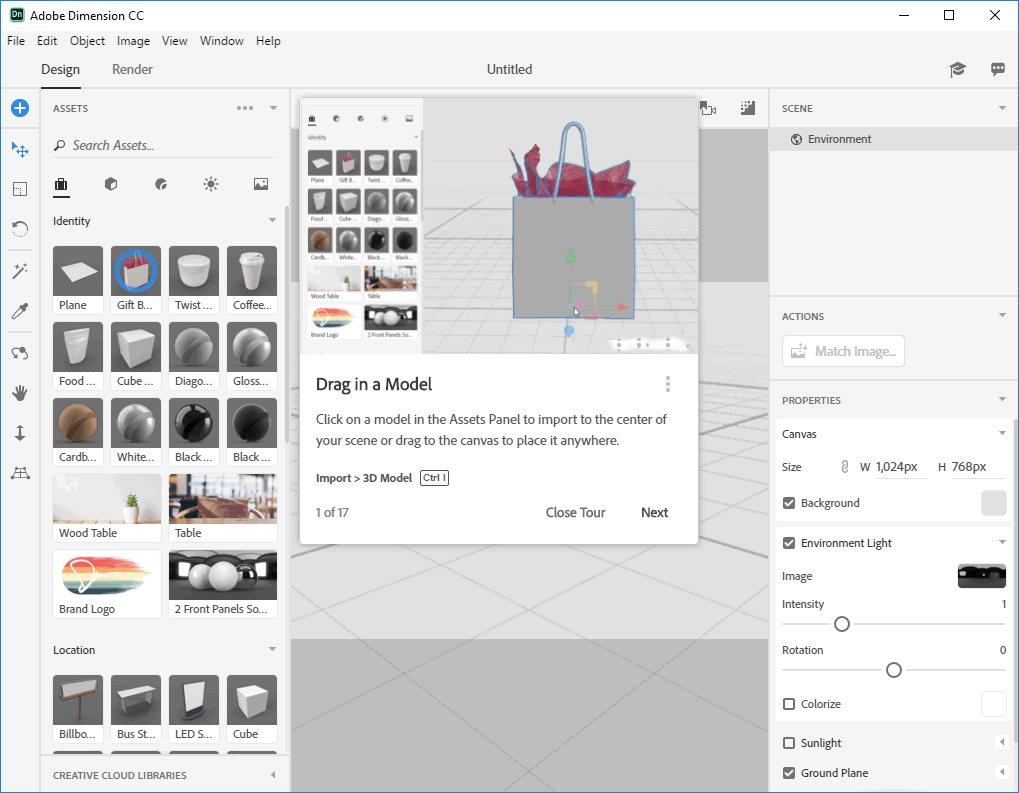Collapse the Scene panel header

1000,107
